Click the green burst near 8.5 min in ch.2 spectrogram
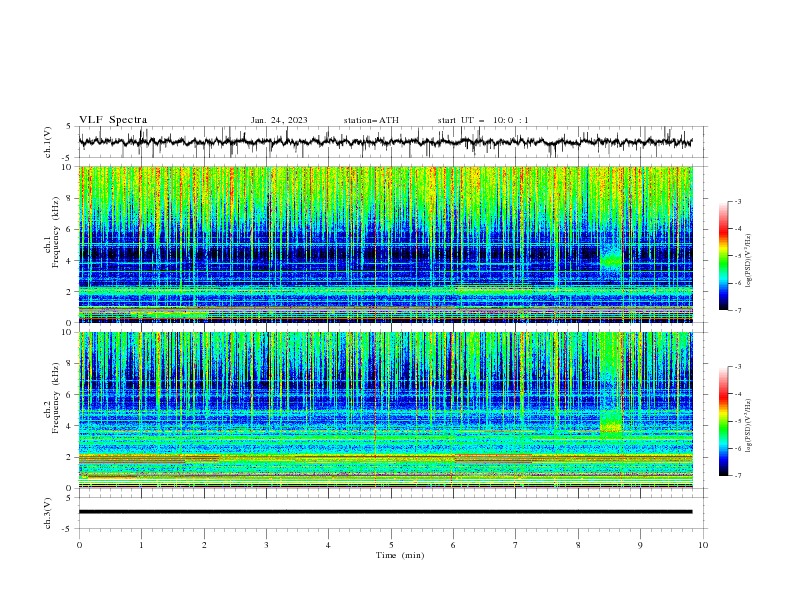Image resolution: width=792 pixels, height=612 pixels. pos(611,422)
